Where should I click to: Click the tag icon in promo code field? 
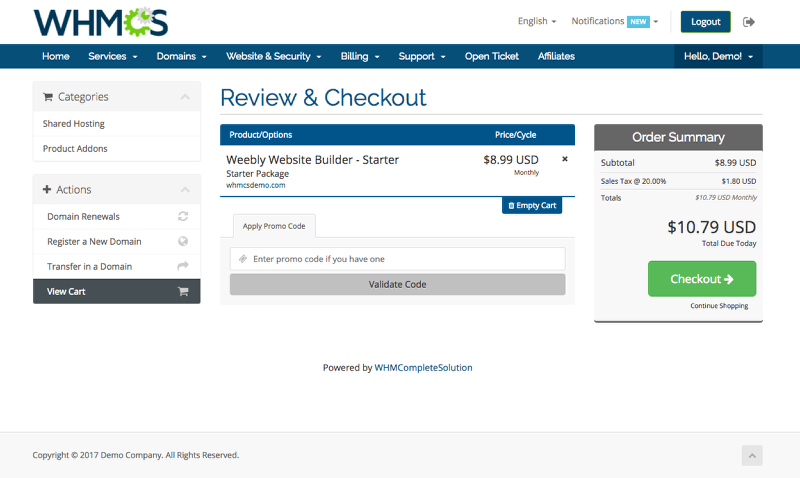click(x=243, y=259)
